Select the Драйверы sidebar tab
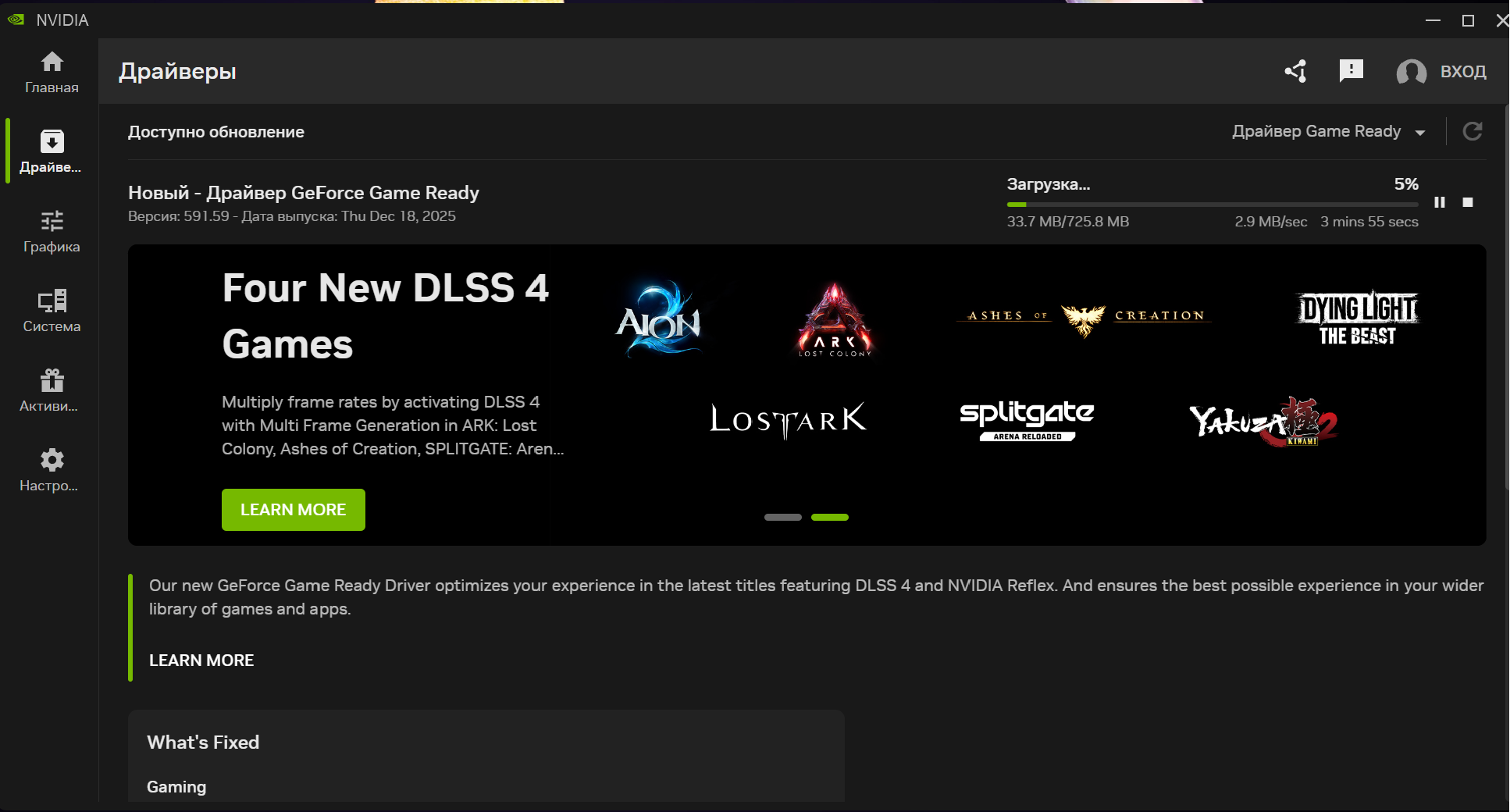 (x=52, y=151)
